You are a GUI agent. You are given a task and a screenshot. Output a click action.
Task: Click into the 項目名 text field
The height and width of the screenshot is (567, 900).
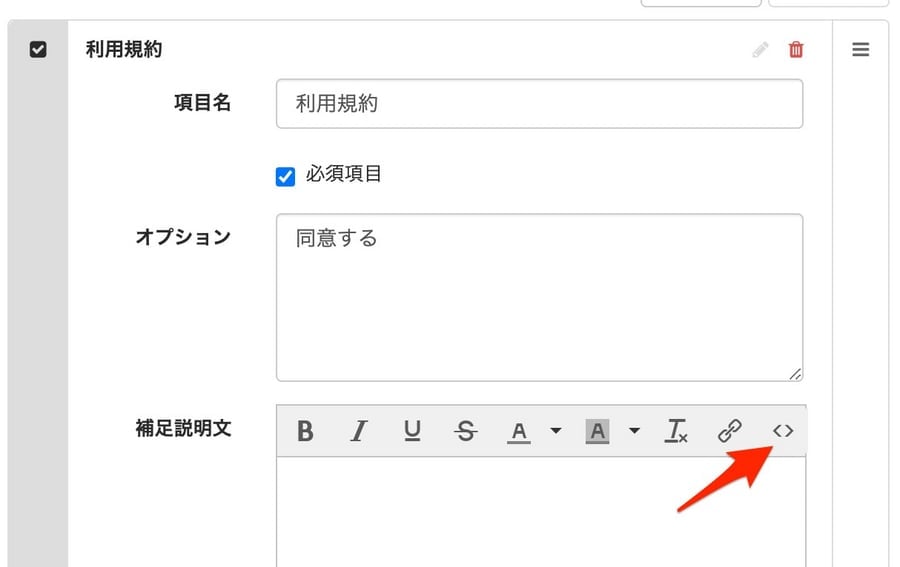539,104
